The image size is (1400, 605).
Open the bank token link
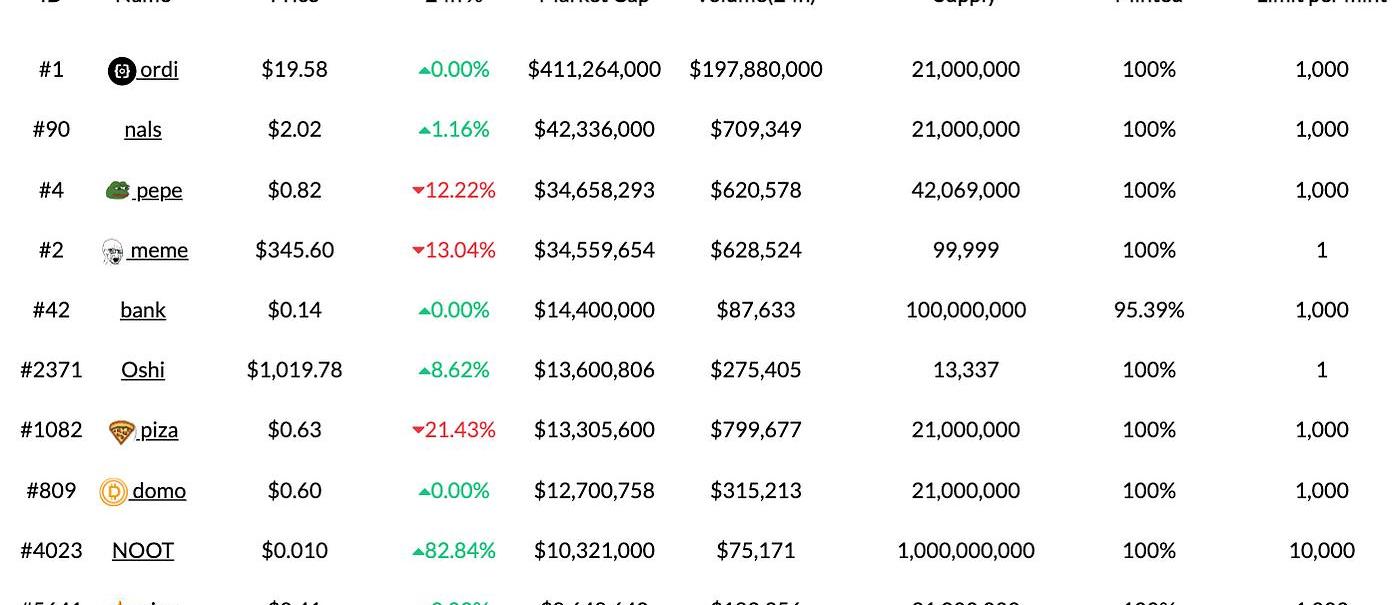143,310
